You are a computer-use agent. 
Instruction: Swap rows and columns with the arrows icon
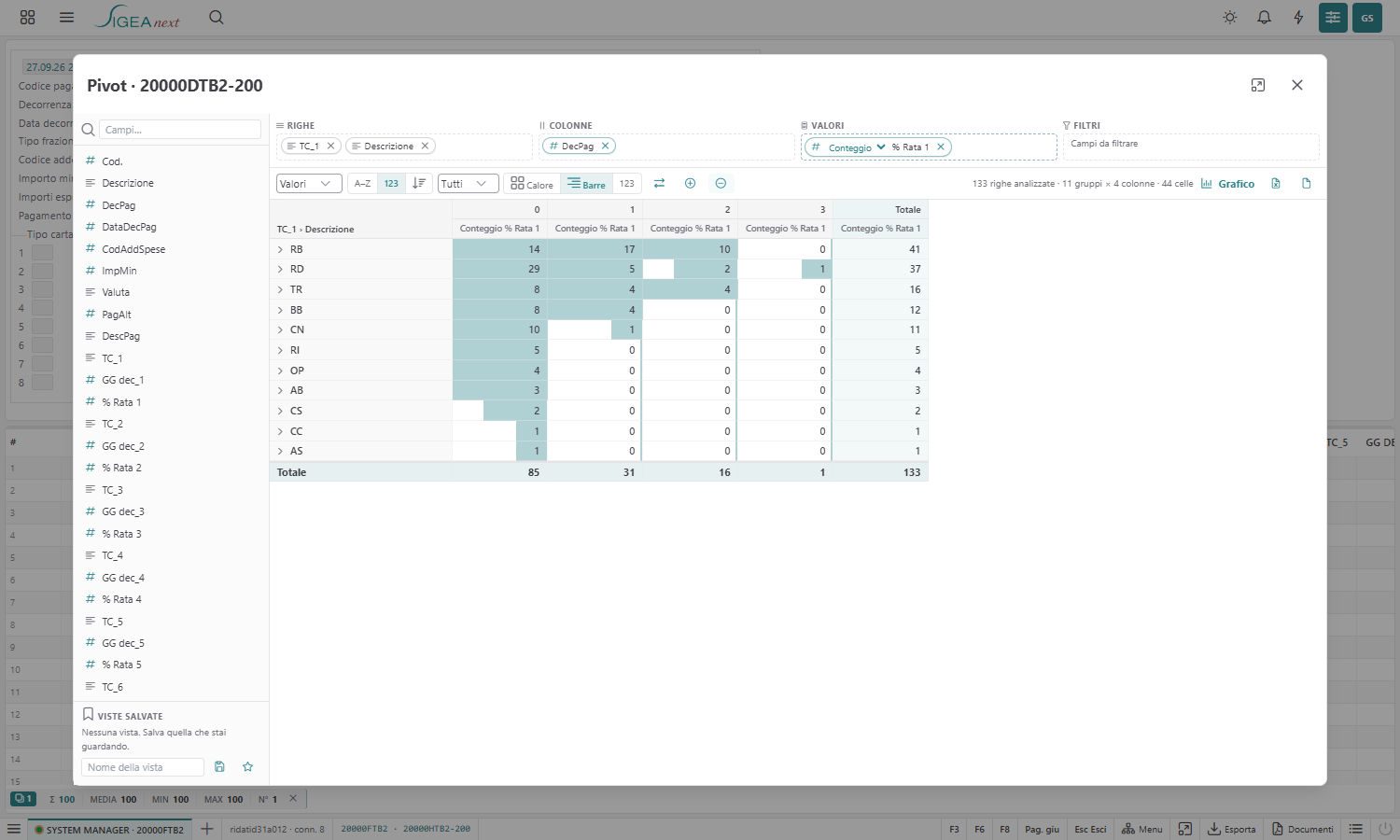point(659,184)
